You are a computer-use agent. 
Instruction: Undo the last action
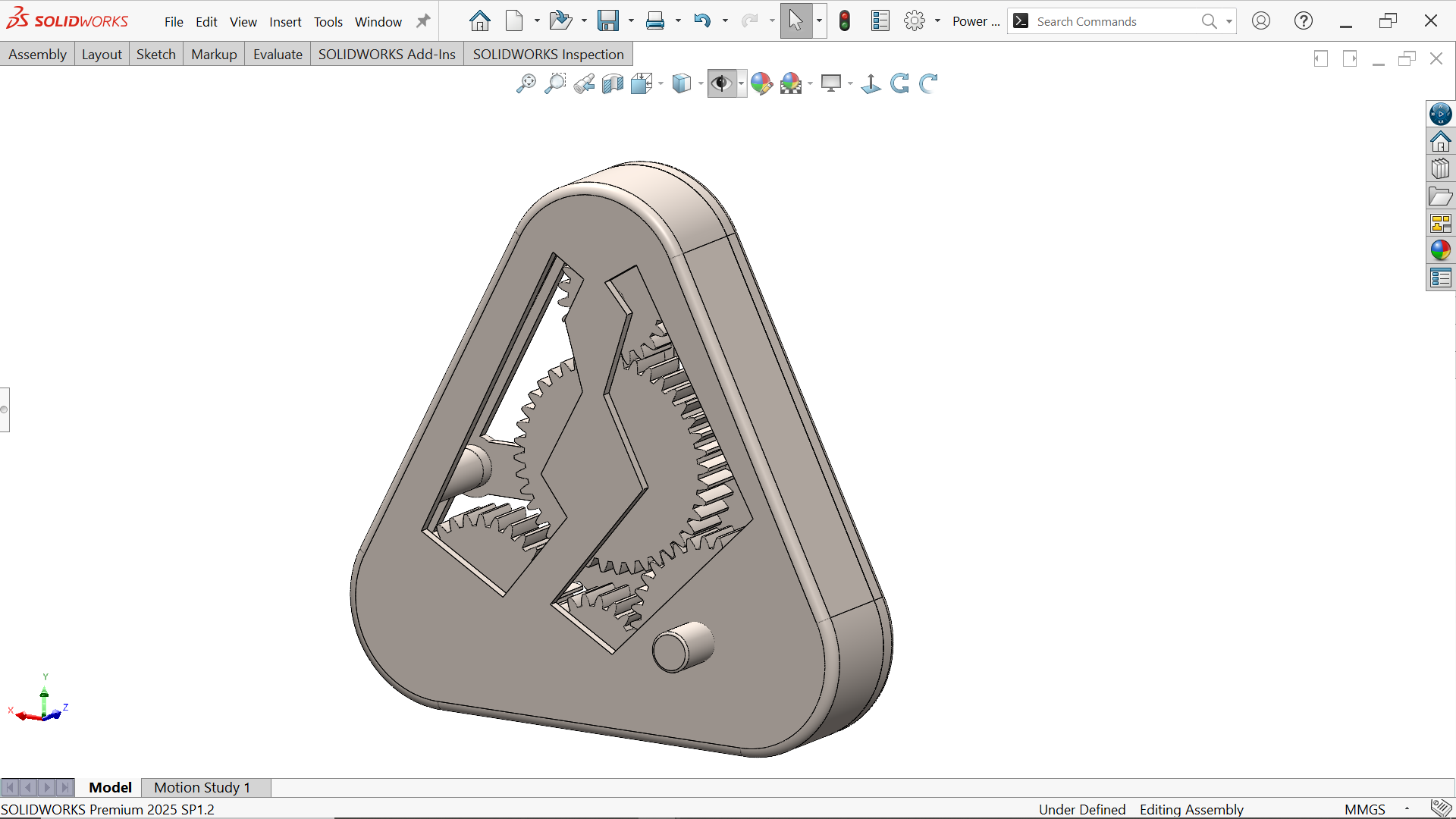[x=702, y=21]
